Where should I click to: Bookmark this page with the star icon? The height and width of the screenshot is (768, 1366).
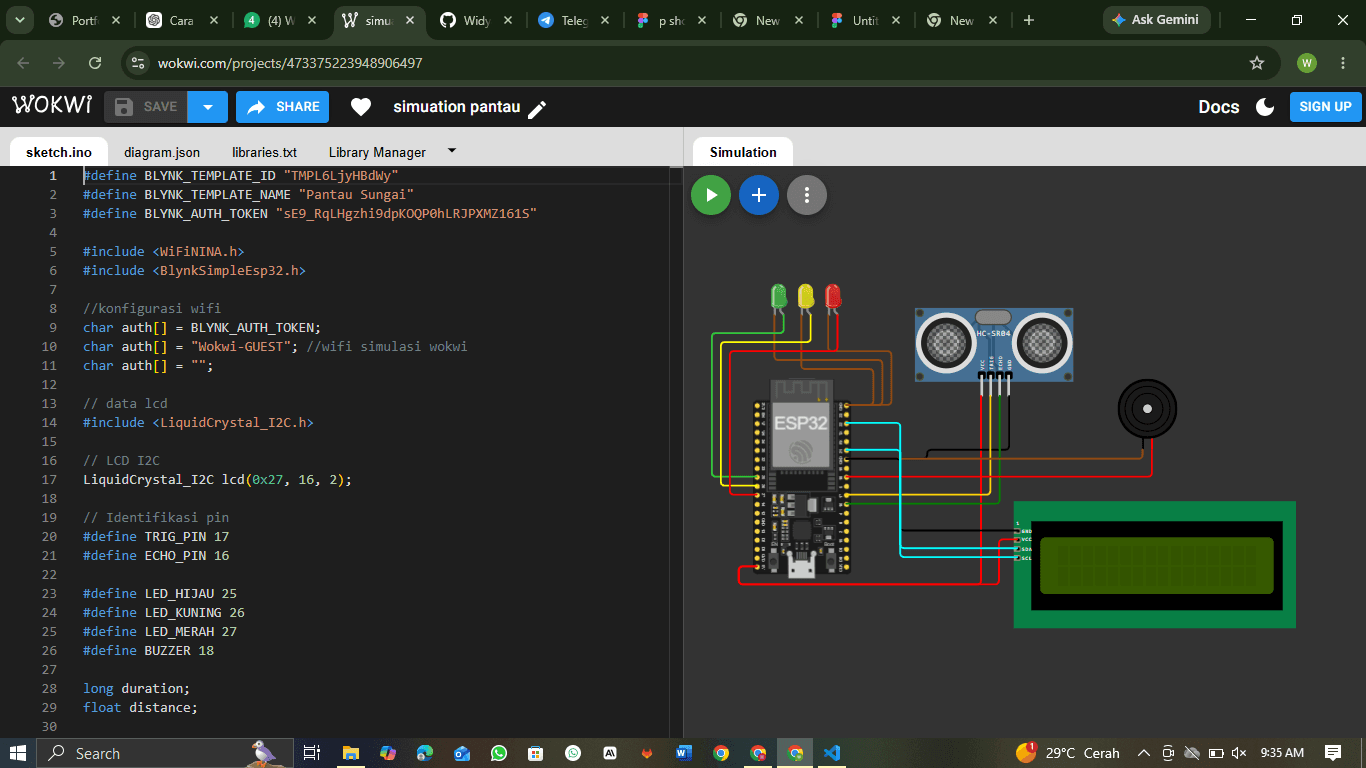[1257, 63]
